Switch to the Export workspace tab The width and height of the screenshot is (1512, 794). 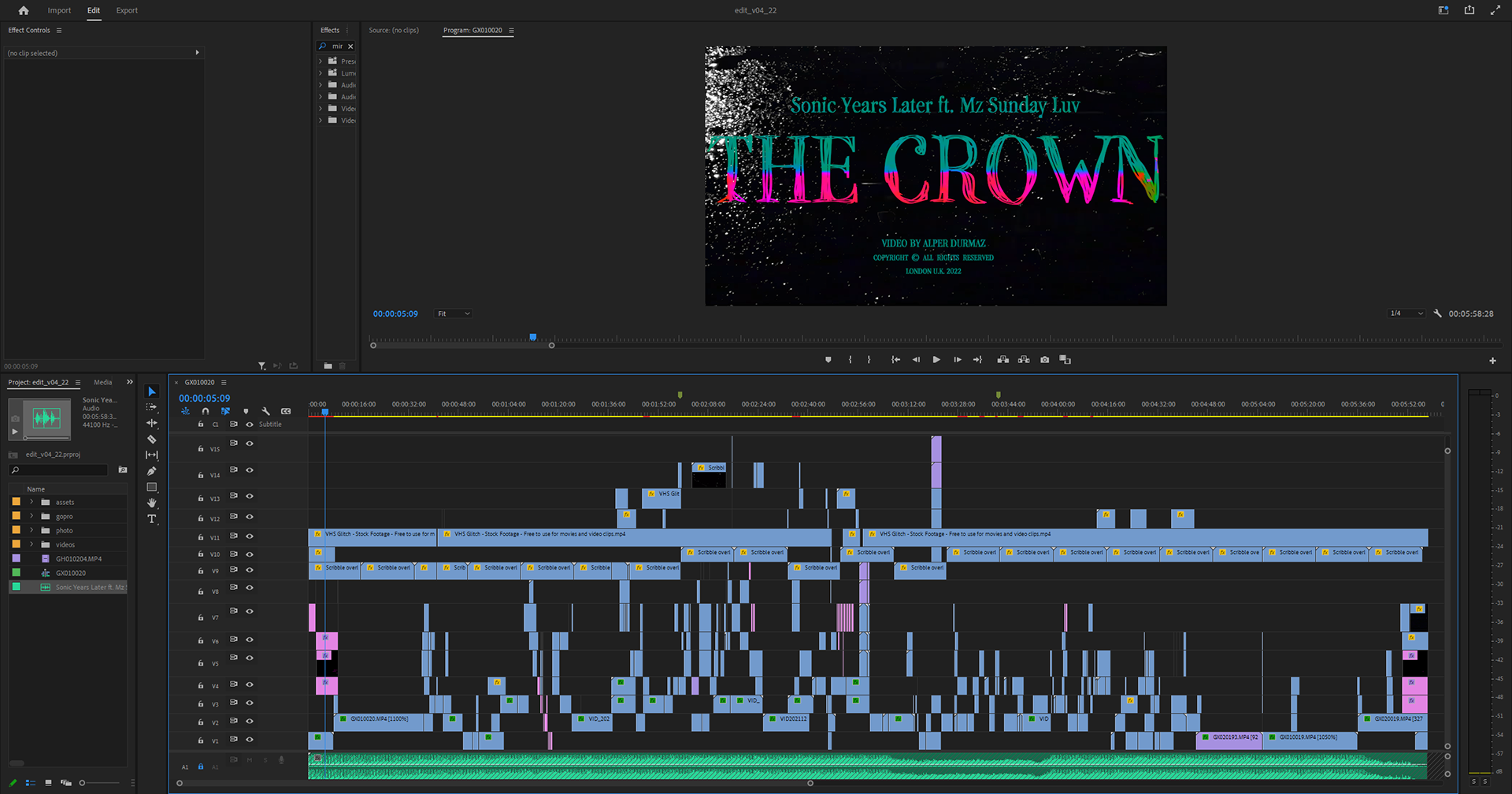tap(127, 10)
